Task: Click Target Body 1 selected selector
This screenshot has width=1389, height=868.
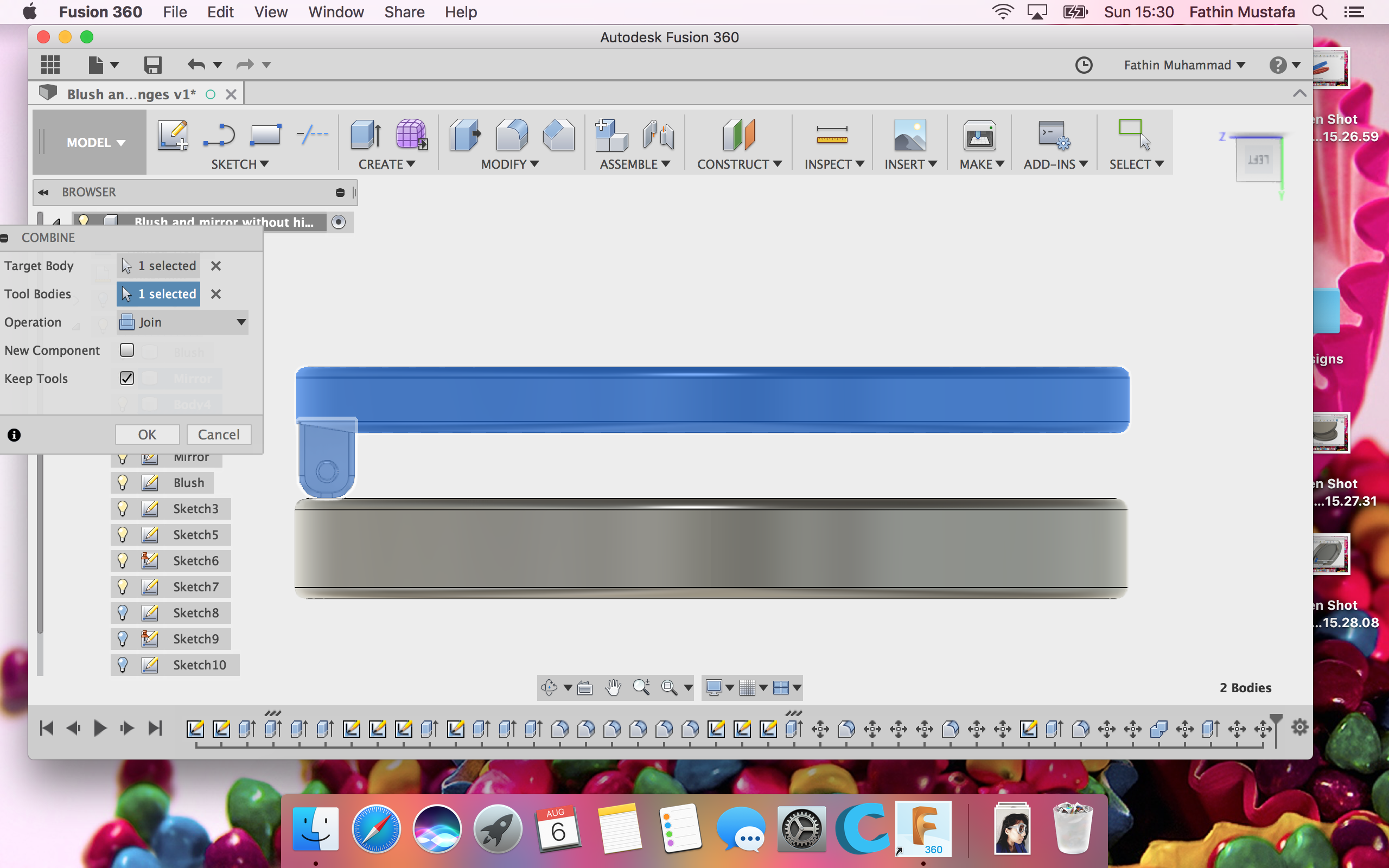Action: coord(158,266)
